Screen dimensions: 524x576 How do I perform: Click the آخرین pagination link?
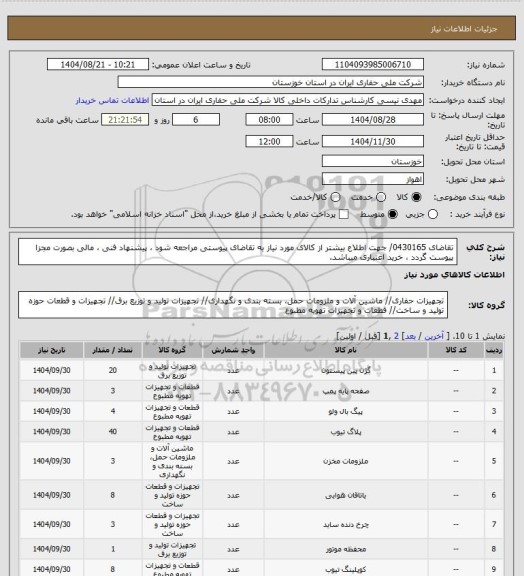coord(434,336)
